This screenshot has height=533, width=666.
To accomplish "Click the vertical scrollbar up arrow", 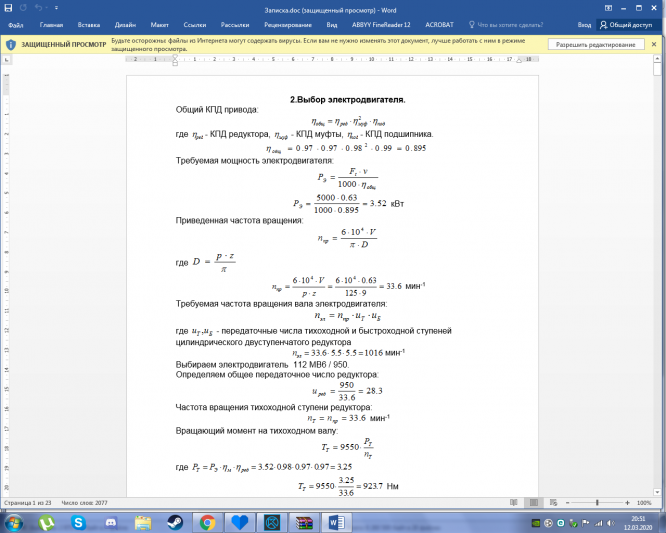I will pos(657,59).
